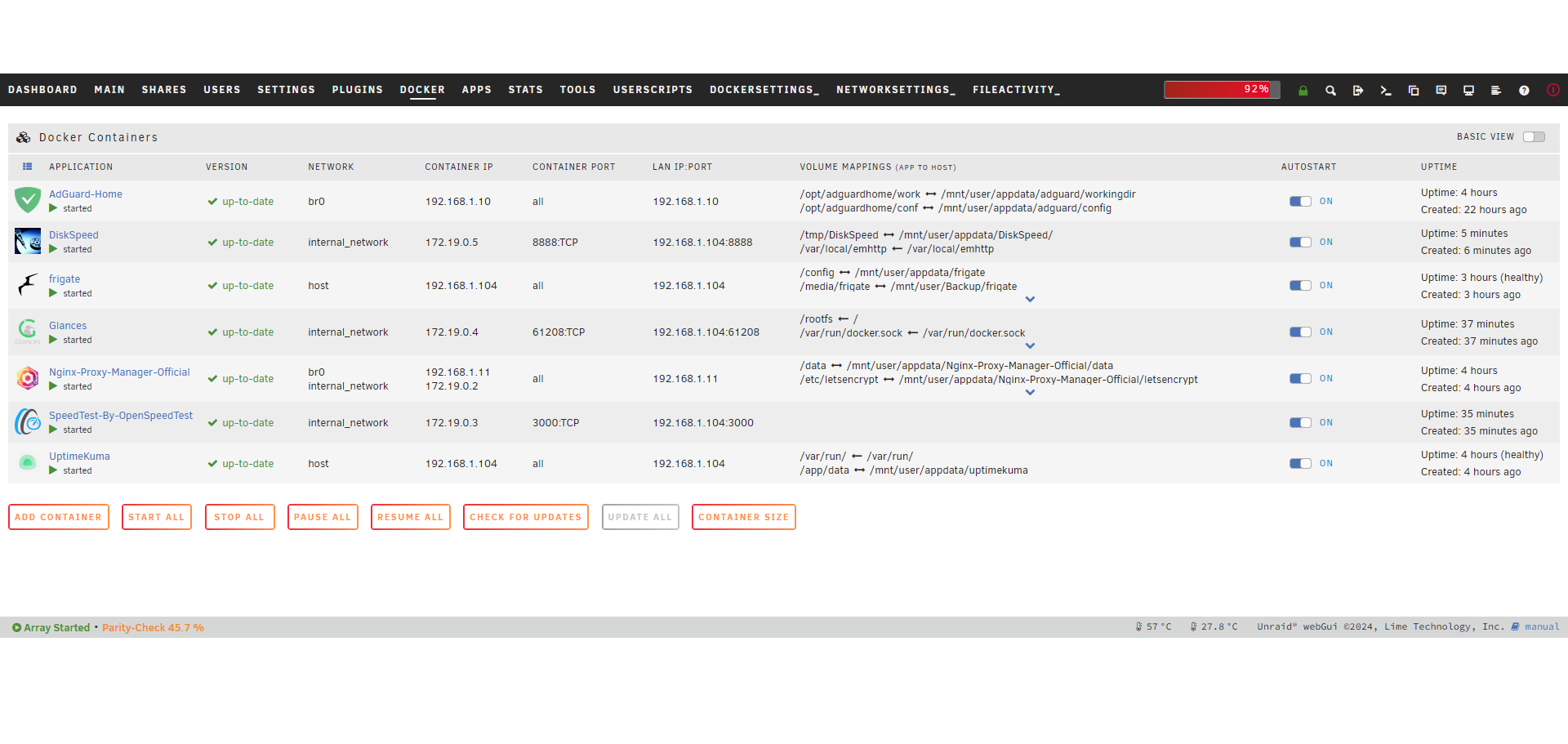
Task: Click the manual book icon in footer
Action: (1516, 627)
